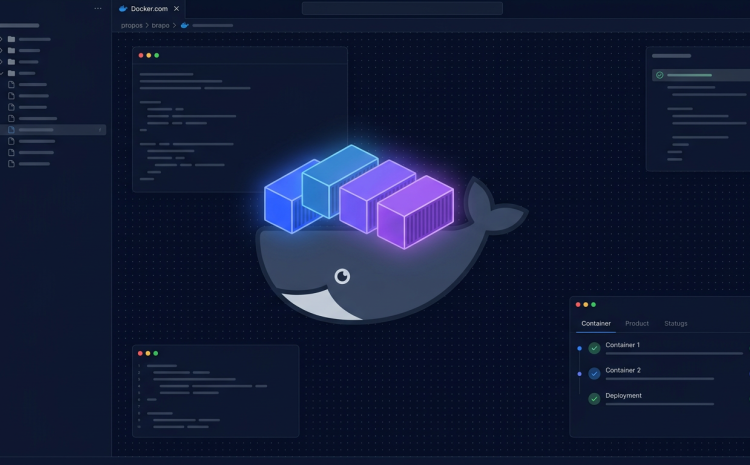Minimize the Container panel window via yellow dot

click(585, 305)
